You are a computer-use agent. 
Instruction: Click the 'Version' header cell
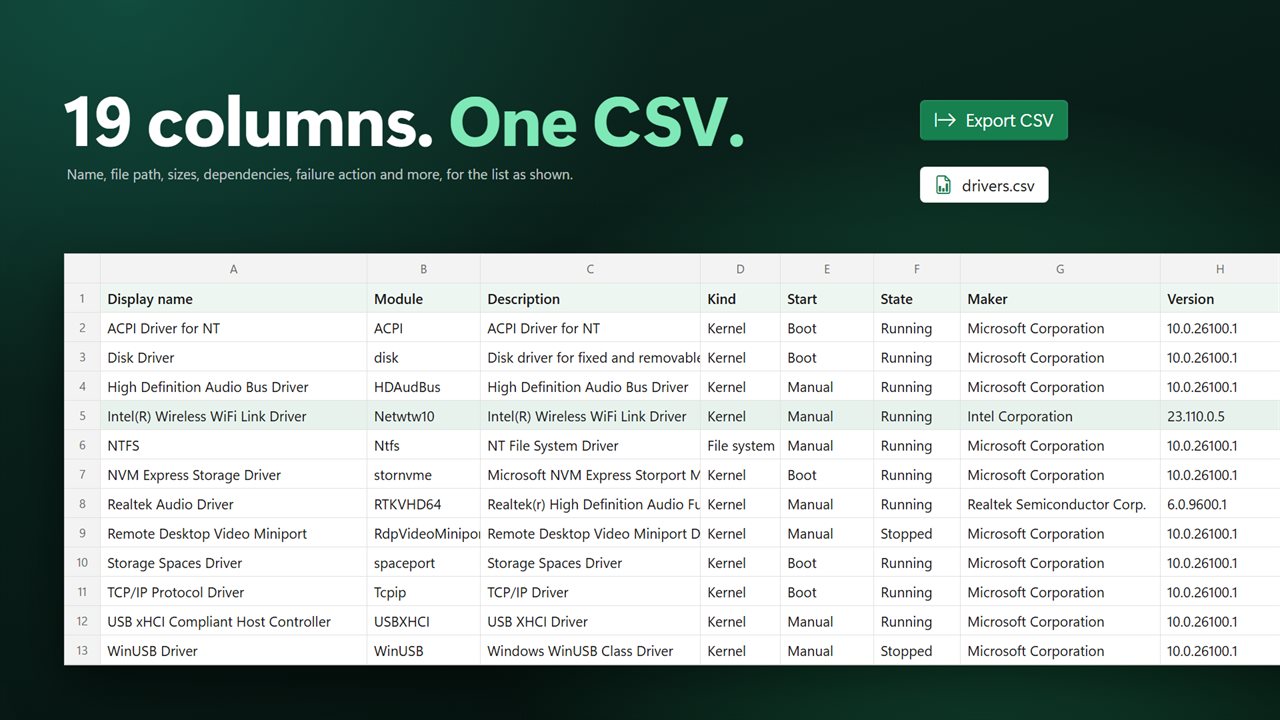coord(1220,299)
